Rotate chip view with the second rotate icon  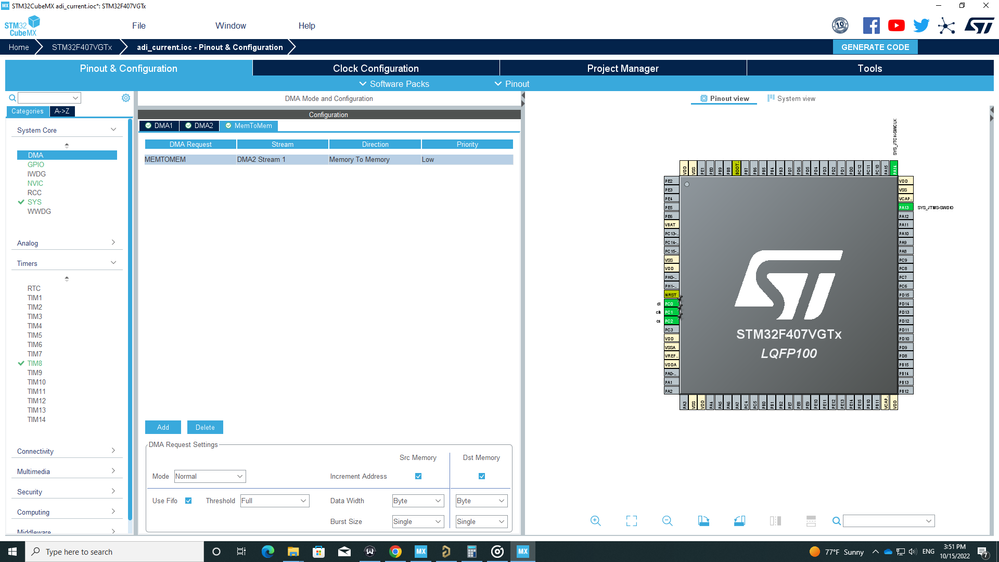click(739, 521)
